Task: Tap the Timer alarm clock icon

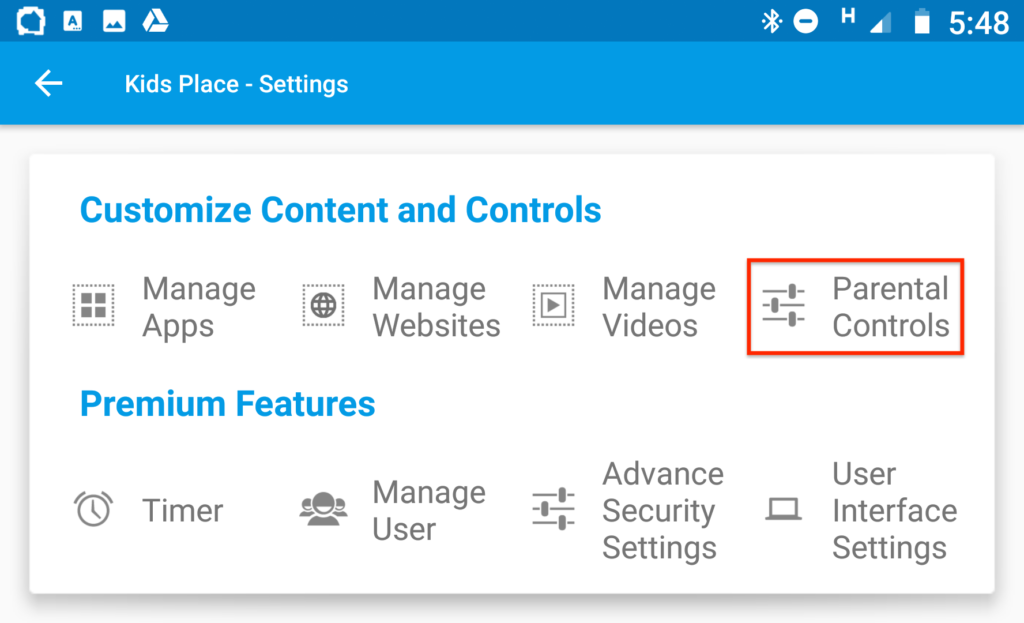Action: (x=93, y=509)
